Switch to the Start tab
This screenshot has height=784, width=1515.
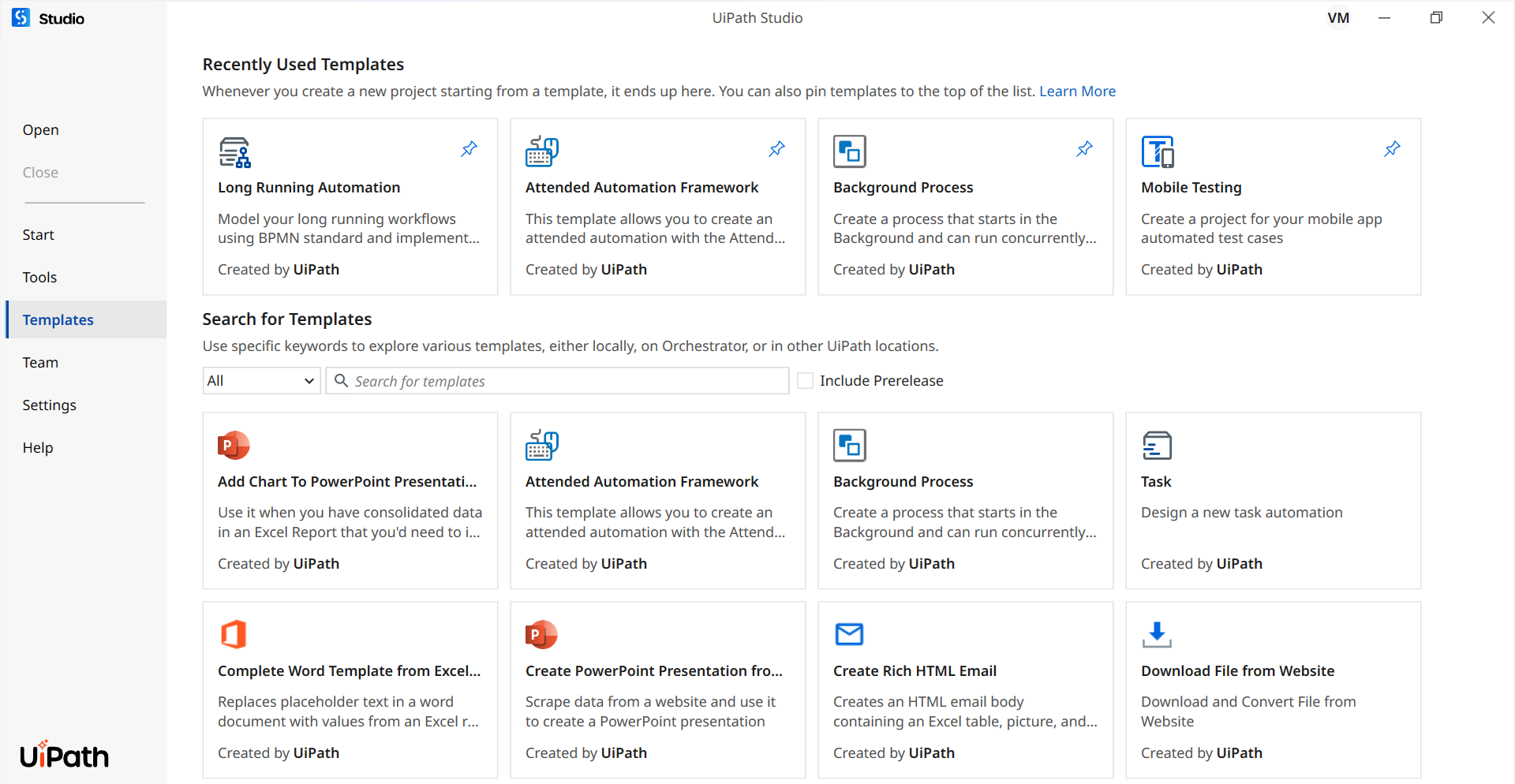pyautogui.click(x=39, y=235)
